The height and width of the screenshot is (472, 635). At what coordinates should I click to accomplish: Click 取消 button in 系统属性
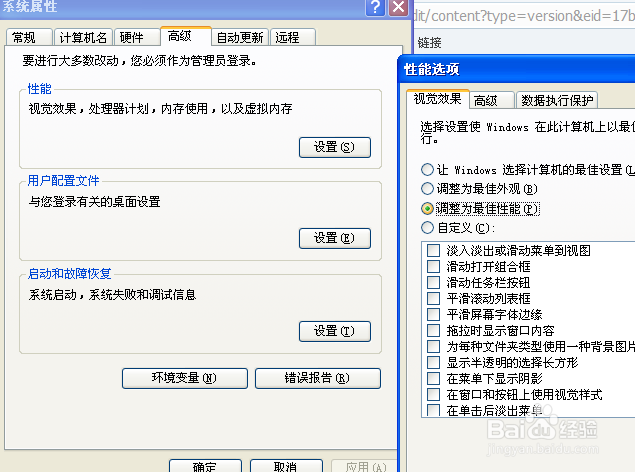[x=286, y=466]
